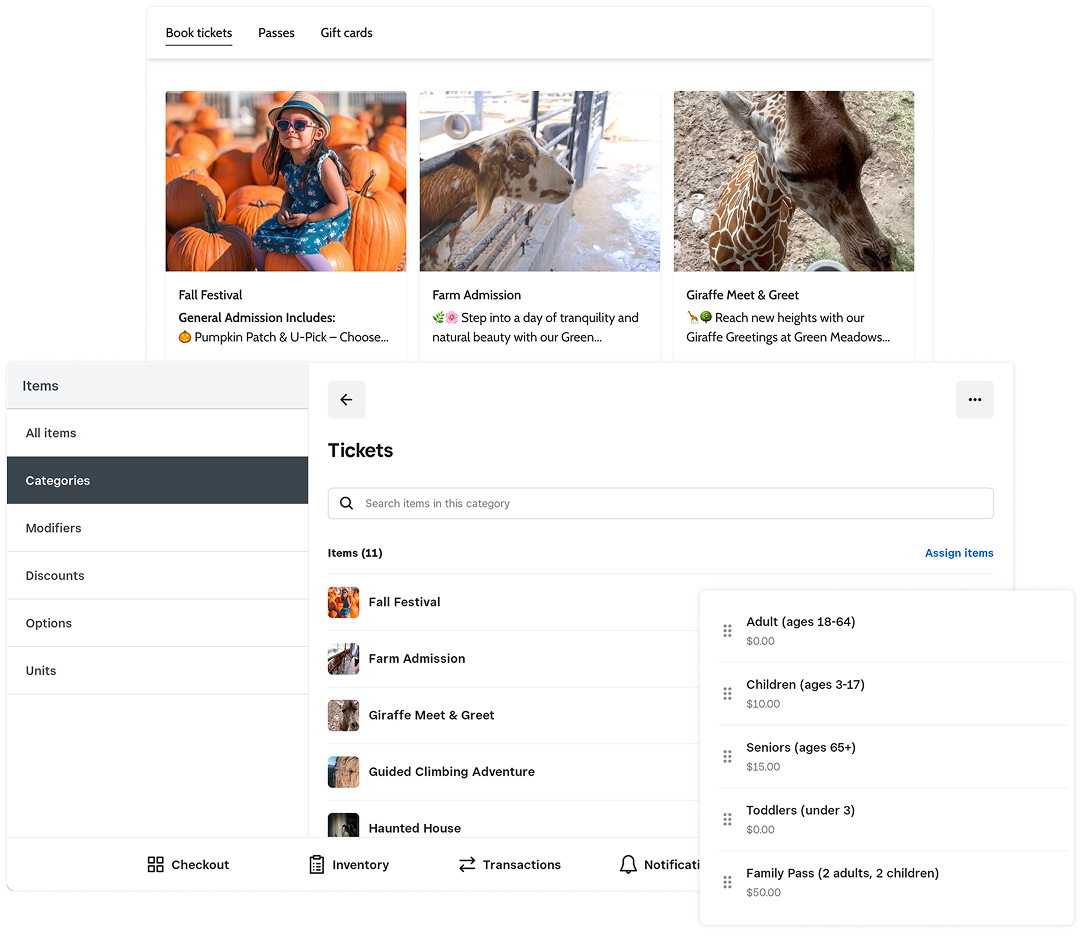Click the back arrow above Tickets
The width and height of the screenshot is (1087, 937).
(x=346, y=399)
